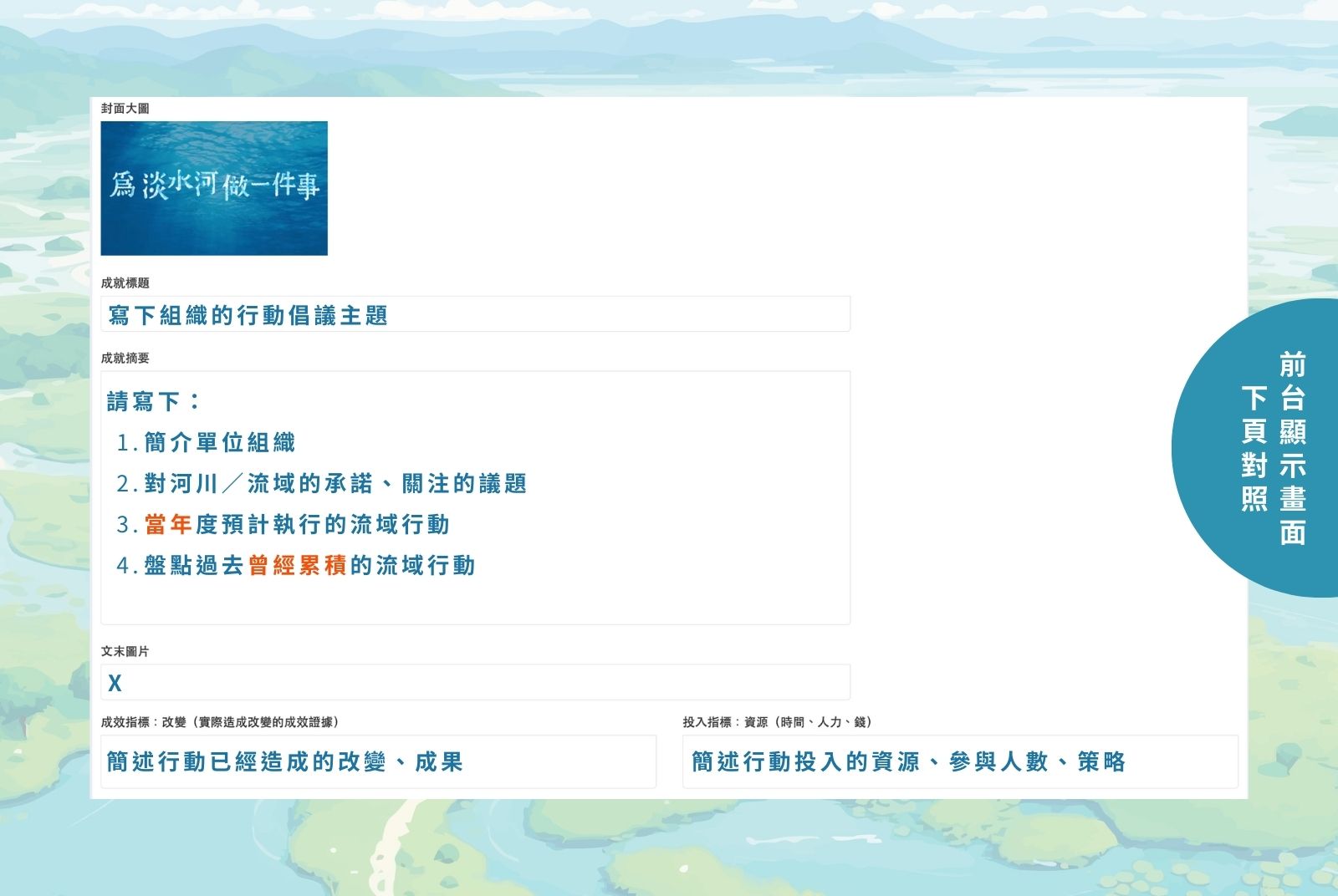Click the 請寫下： heading text
This screenshot has width=1338, height=896.
coord(155,401)
